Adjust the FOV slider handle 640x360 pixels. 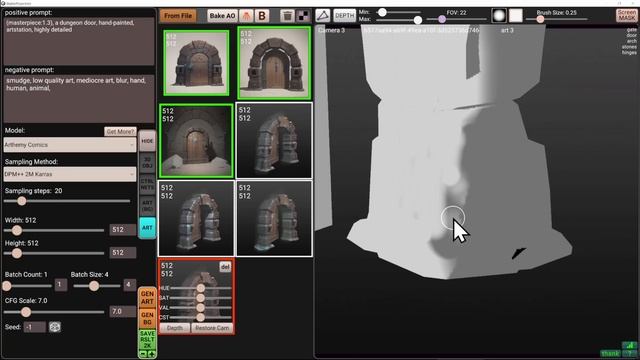(x=442, y=19)
